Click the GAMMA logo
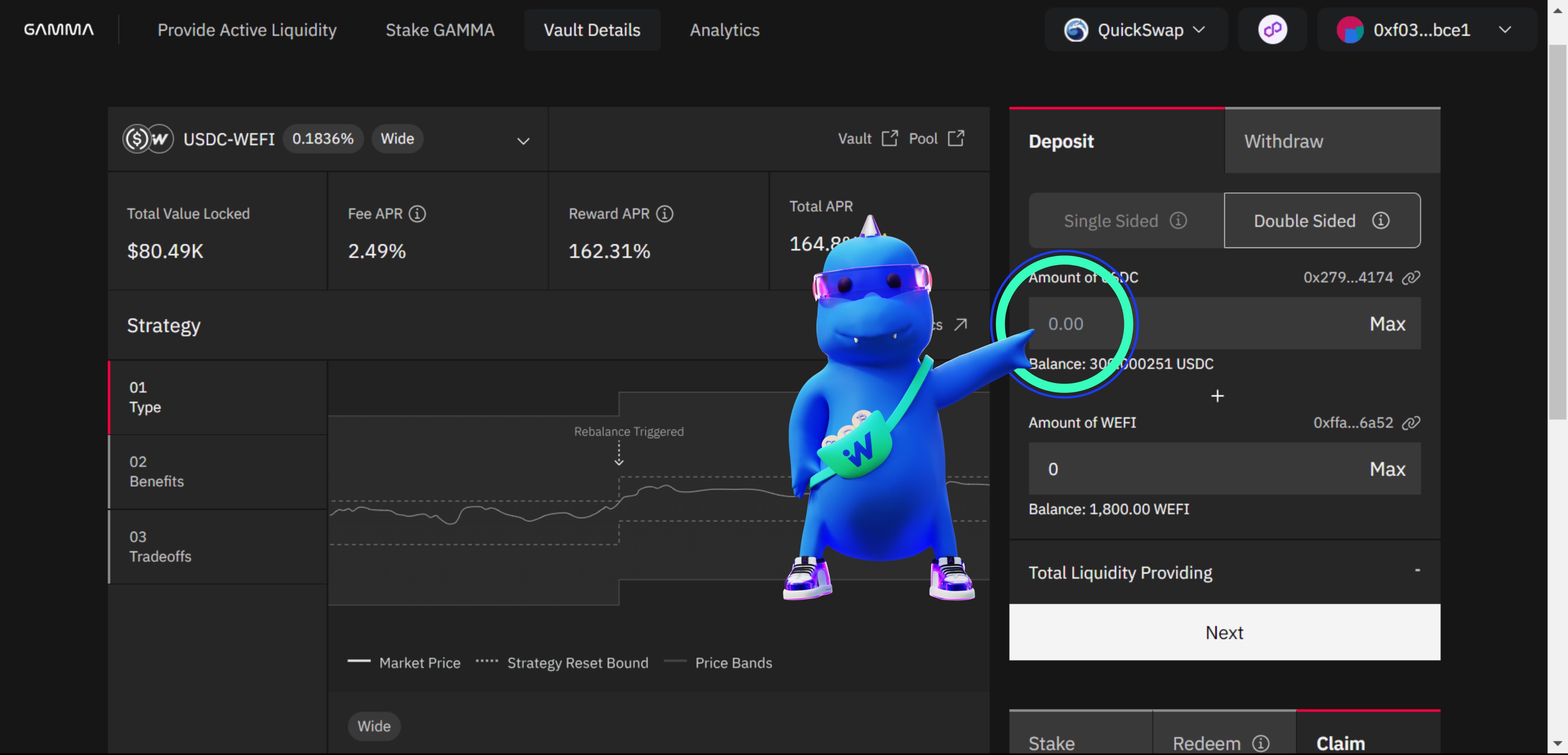Image resolution: width=1568 pixels, height=755 pixels. coord(59,29)
